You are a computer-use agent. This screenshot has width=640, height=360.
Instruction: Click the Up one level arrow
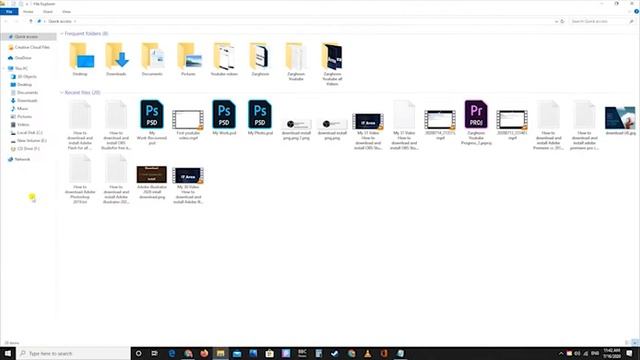[x=31, y=21]
